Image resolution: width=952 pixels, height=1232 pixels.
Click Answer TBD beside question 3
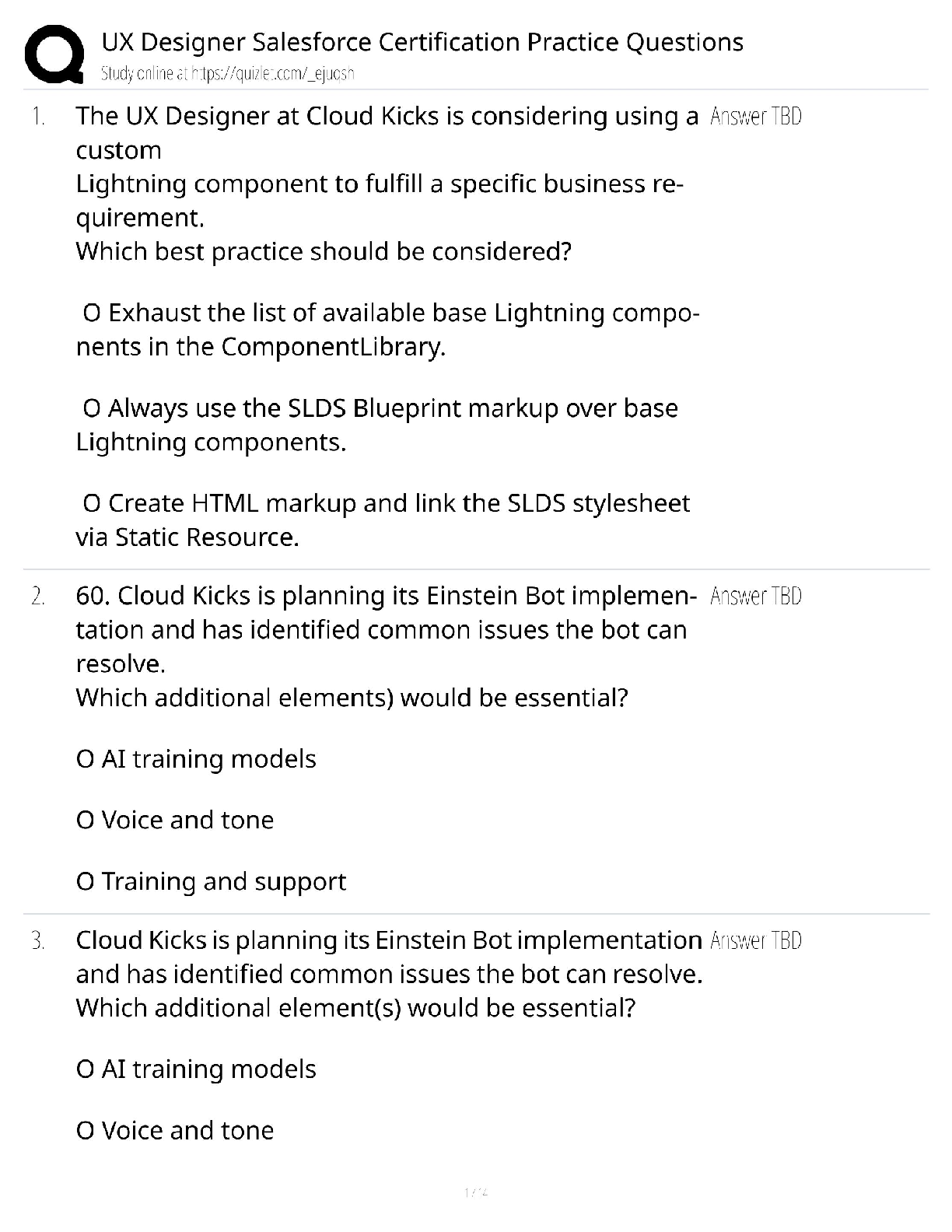coord(755,941)
